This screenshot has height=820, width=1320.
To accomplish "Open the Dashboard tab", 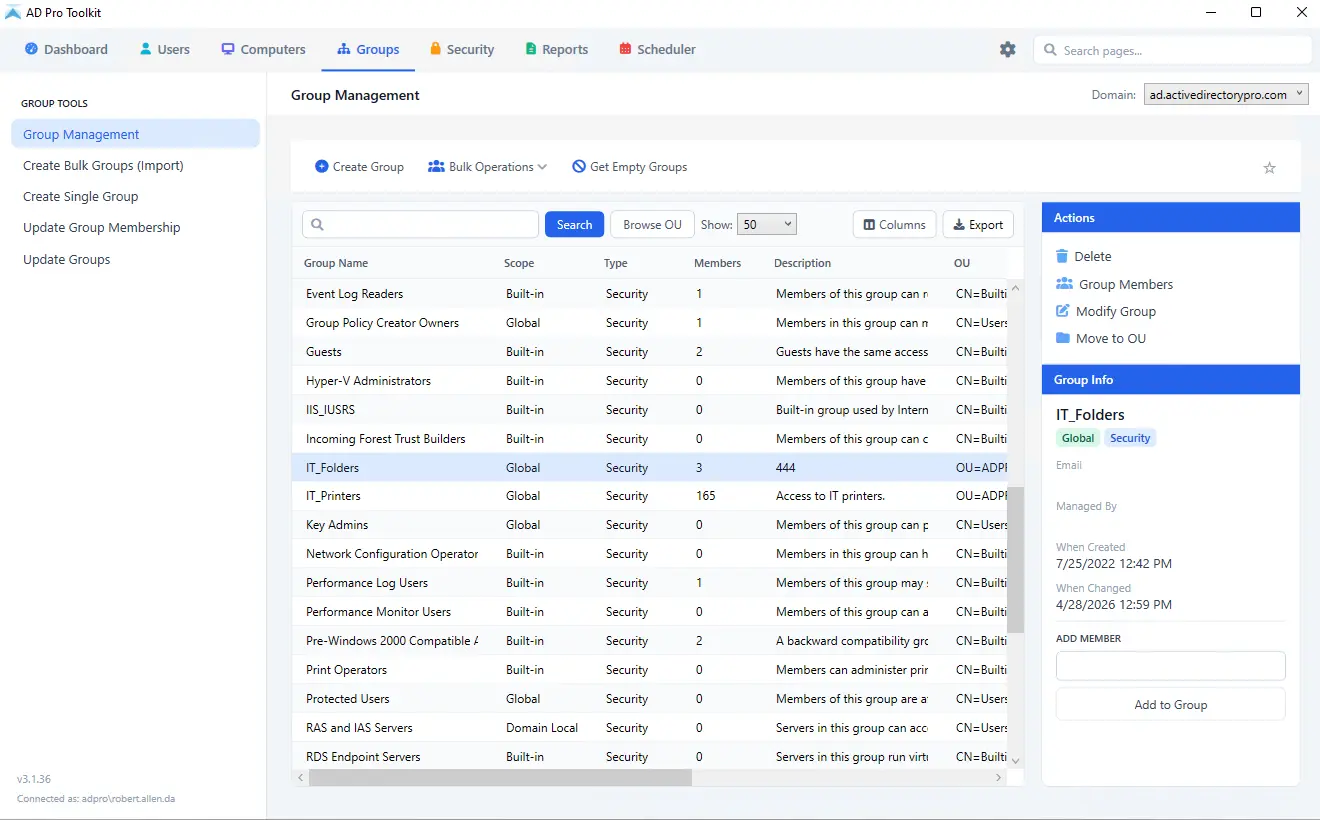I will tap(66, 49).
